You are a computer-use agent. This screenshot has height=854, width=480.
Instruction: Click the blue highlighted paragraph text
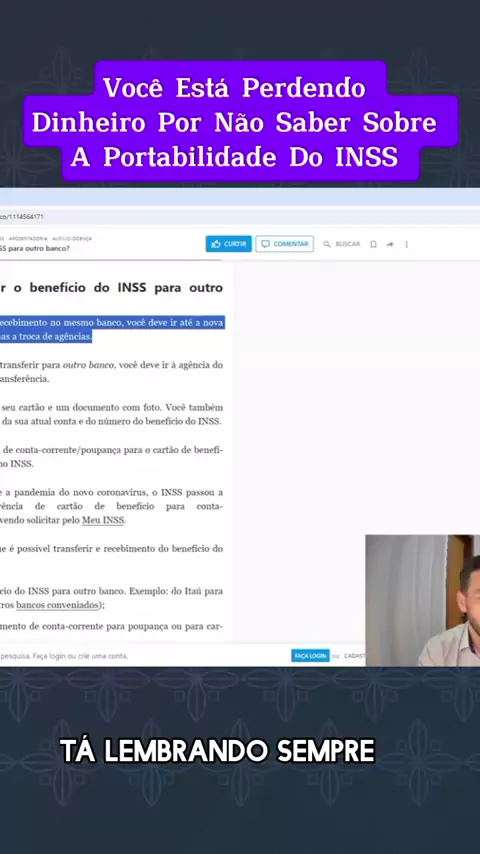click(x=112, y=330)
